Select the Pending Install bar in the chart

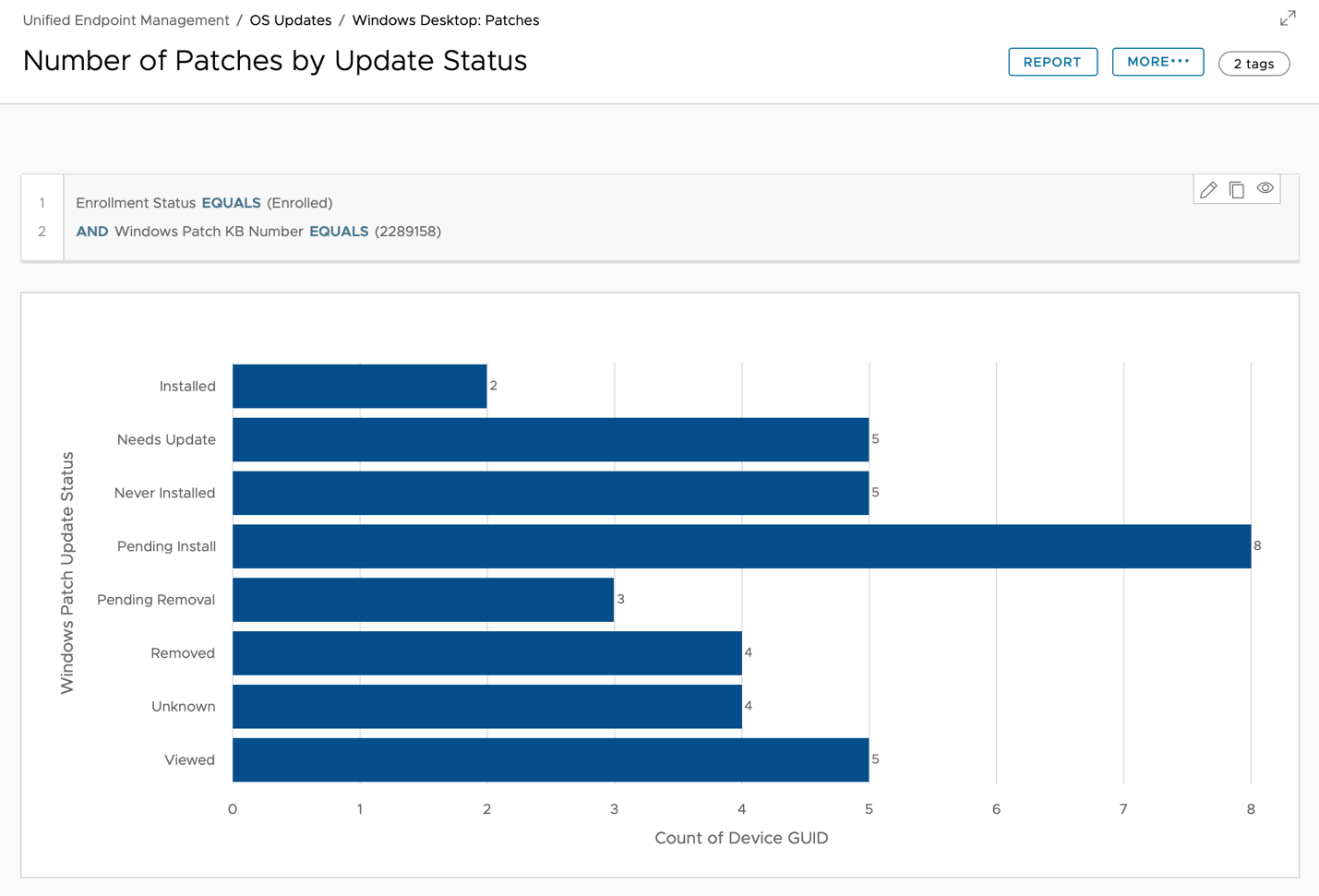(738, 545)
